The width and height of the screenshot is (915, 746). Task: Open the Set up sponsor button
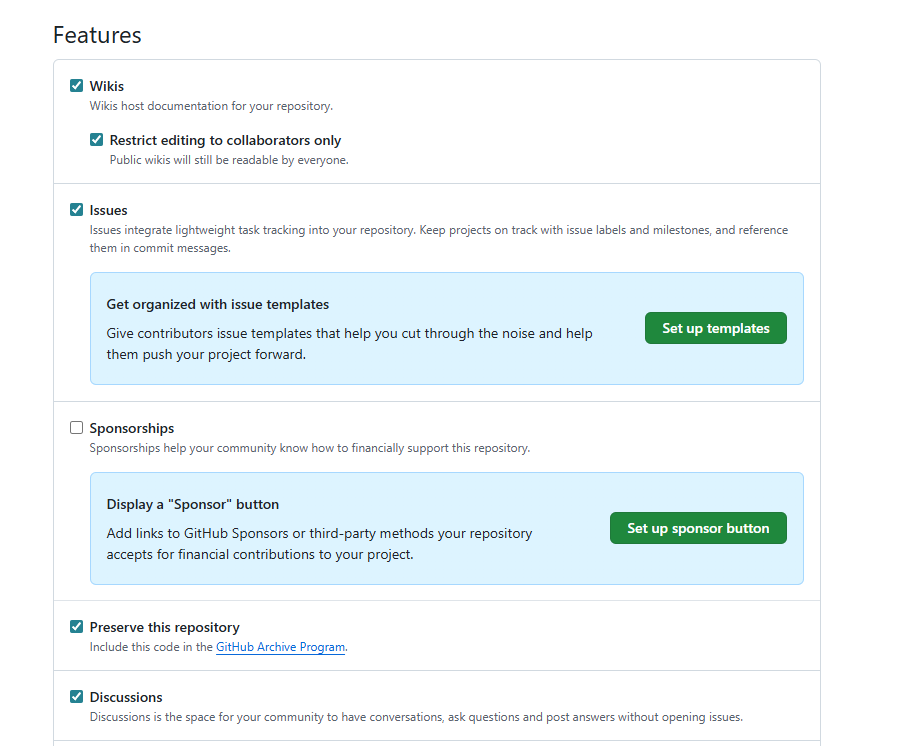(698, 528)
